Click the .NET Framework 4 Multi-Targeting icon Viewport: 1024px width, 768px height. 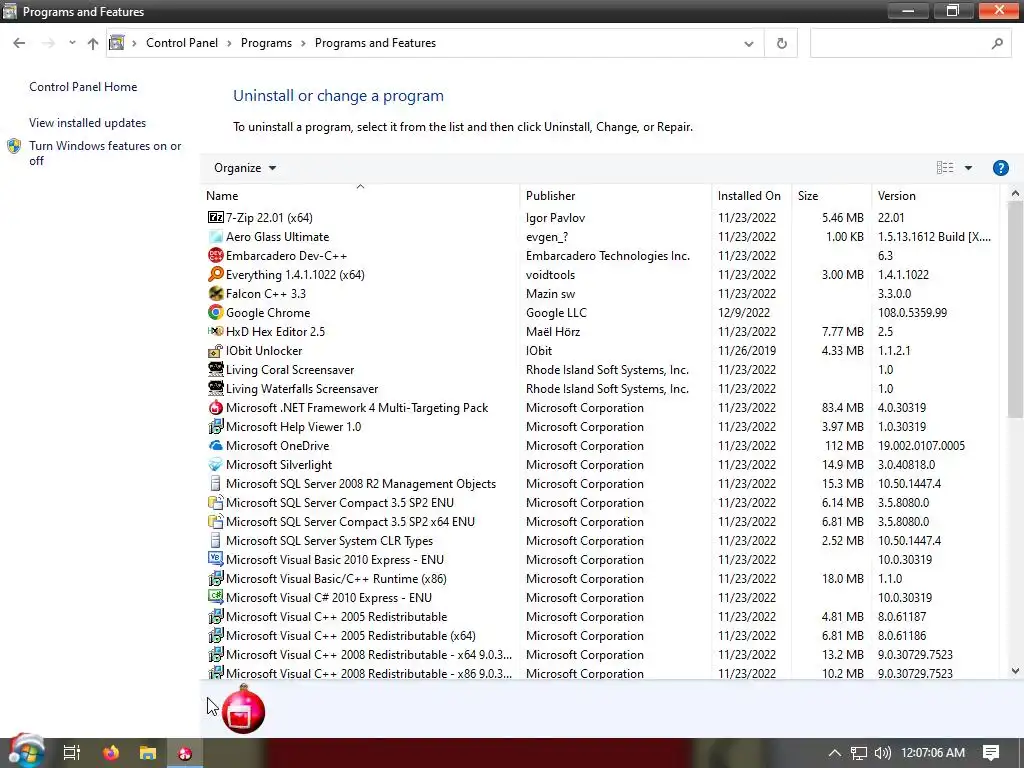tap(216, 408)
